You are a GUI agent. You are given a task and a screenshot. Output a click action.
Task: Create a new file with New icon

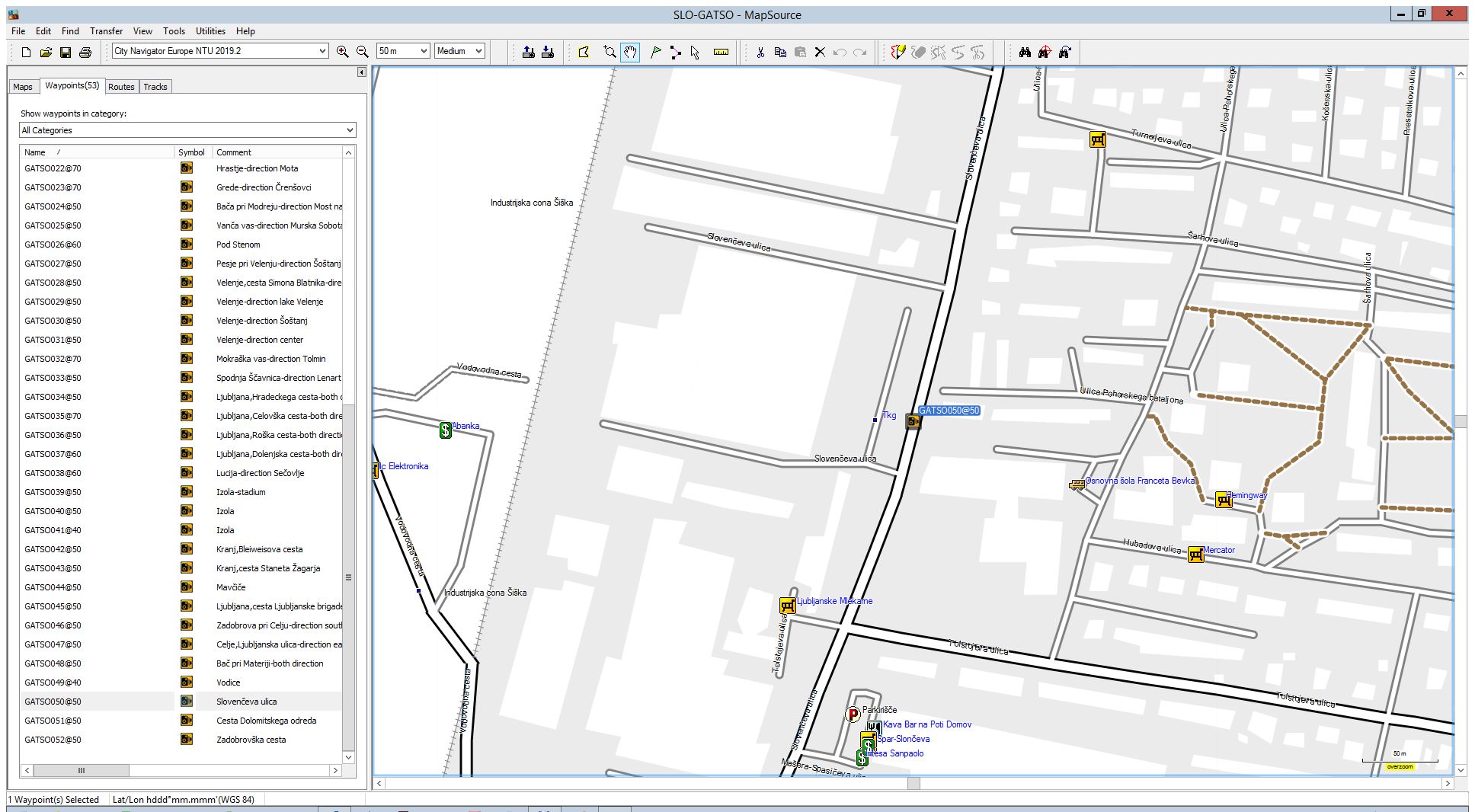pyautogui.click(x=26, y=52)
